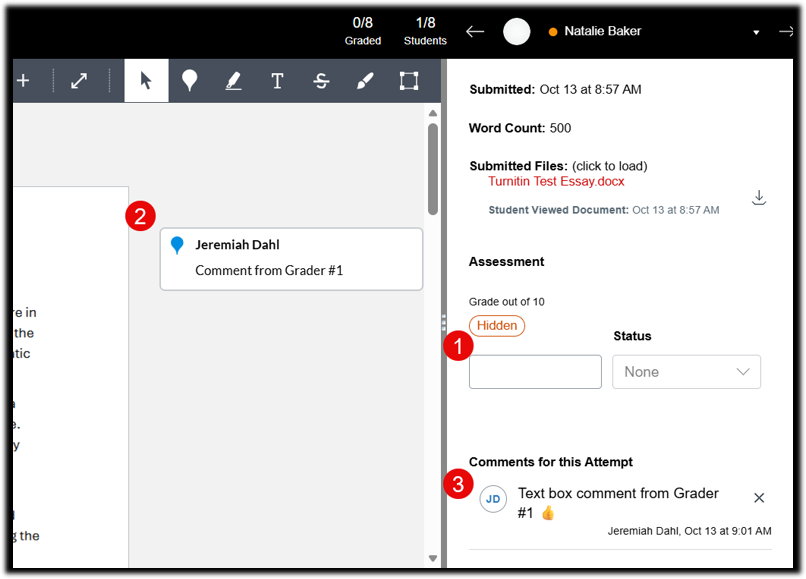Select the free draw brush tool
The width and height of the screenshot is (806, 579).
[365, 81]
